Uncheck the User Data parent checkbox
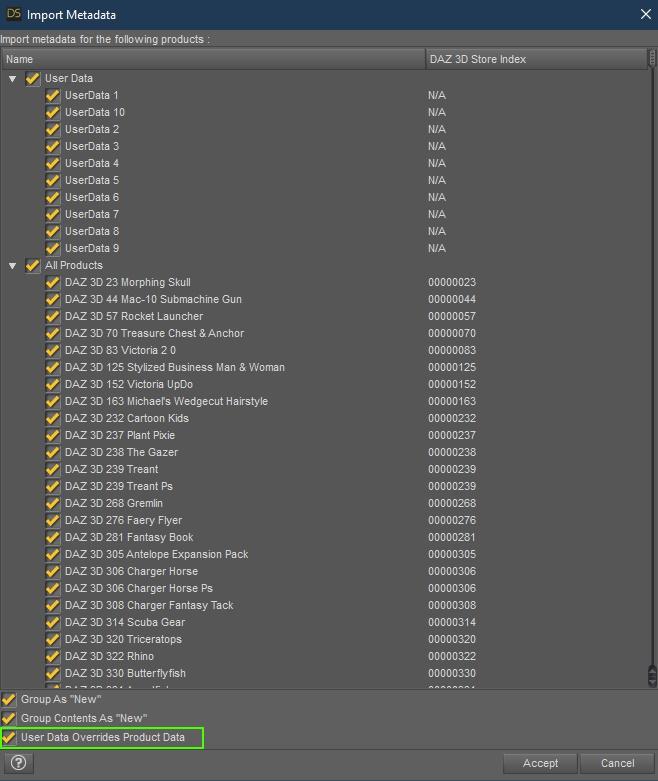 (x=33, y=79)
